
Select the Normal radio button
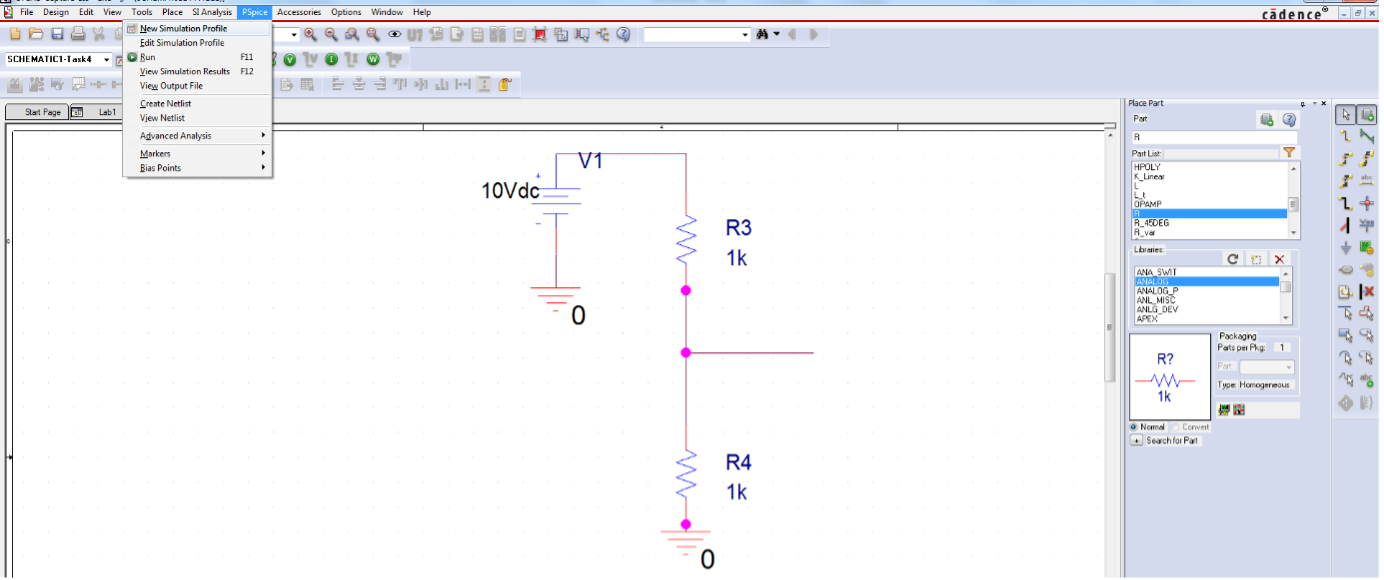pos(1134,427)
